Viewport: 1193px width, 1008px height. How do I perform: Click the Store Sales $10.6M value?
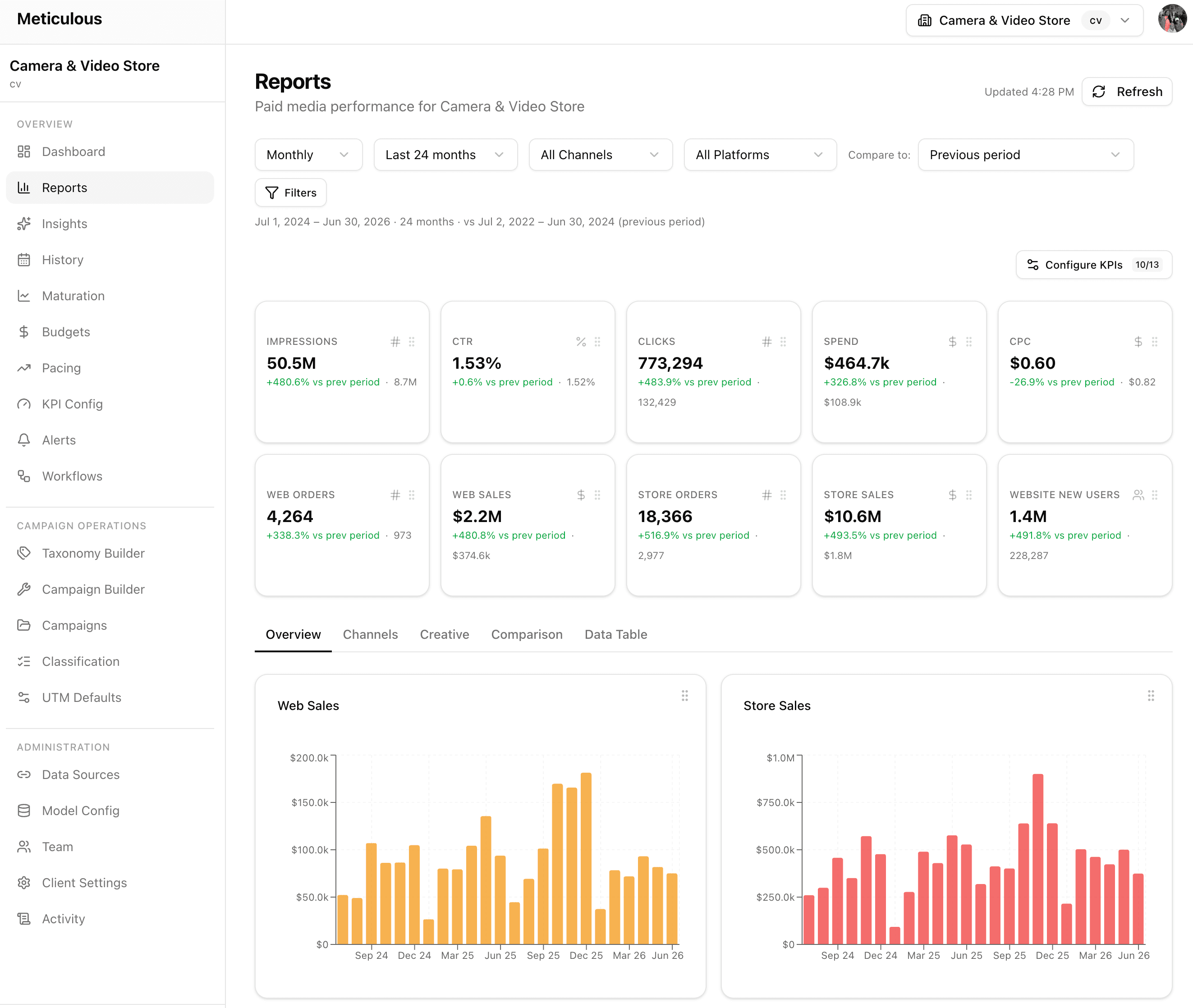pos(853,517)
